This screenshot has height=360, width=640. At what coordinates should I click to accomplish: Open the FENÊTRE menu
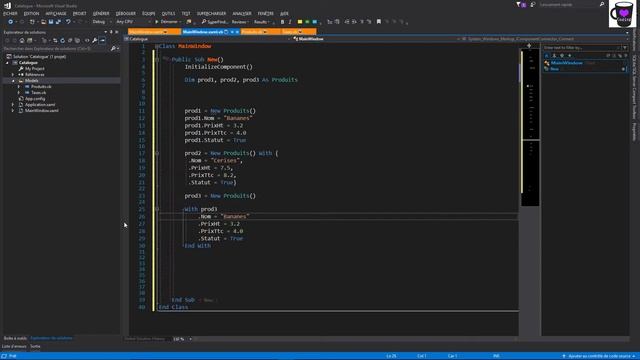[266, 13]
